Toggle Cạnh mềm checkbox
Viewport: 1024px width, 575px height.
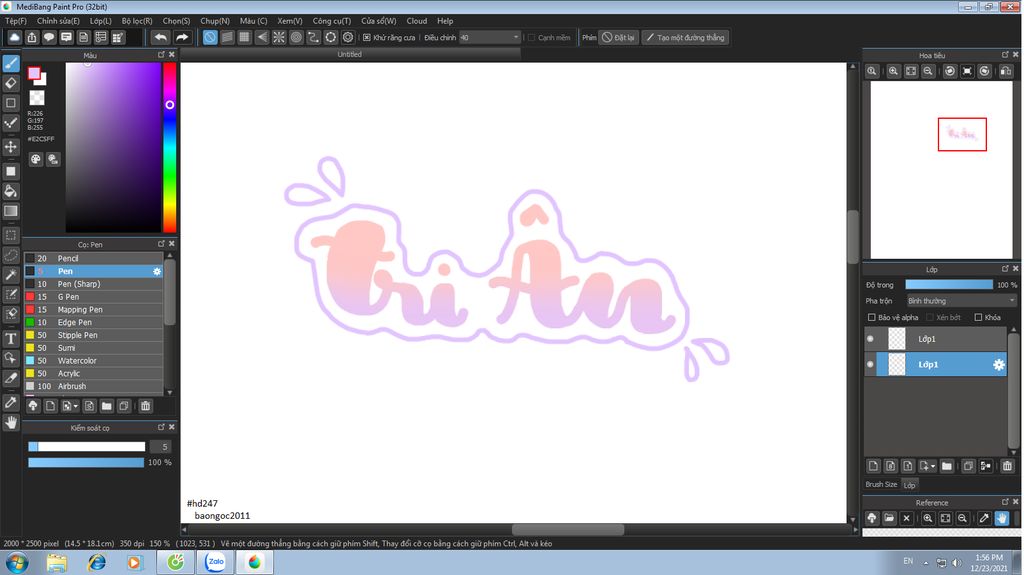531,38
